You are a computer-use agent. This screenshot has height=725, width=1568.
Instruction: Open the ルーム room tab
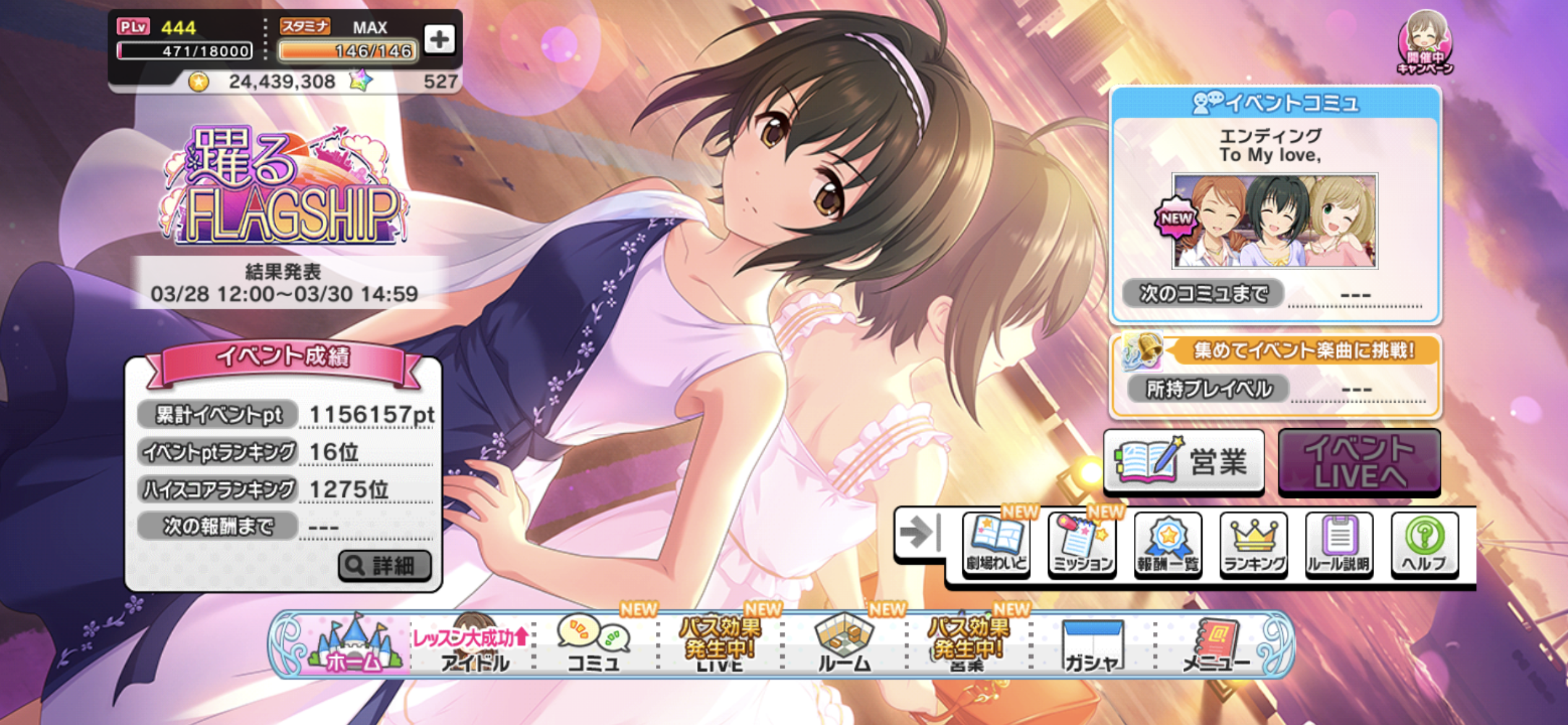(x=844, y=644)
